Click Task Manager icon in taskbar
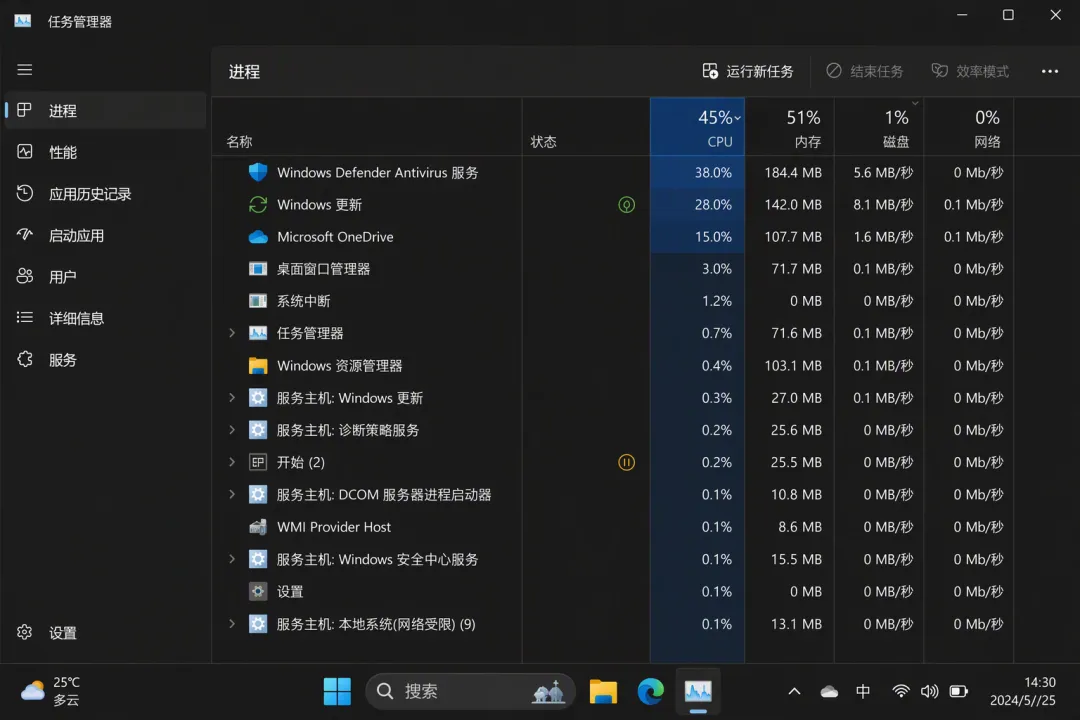Image resolution: width=1080 pixels, height=720 pixels. click(x=698, y=691)
